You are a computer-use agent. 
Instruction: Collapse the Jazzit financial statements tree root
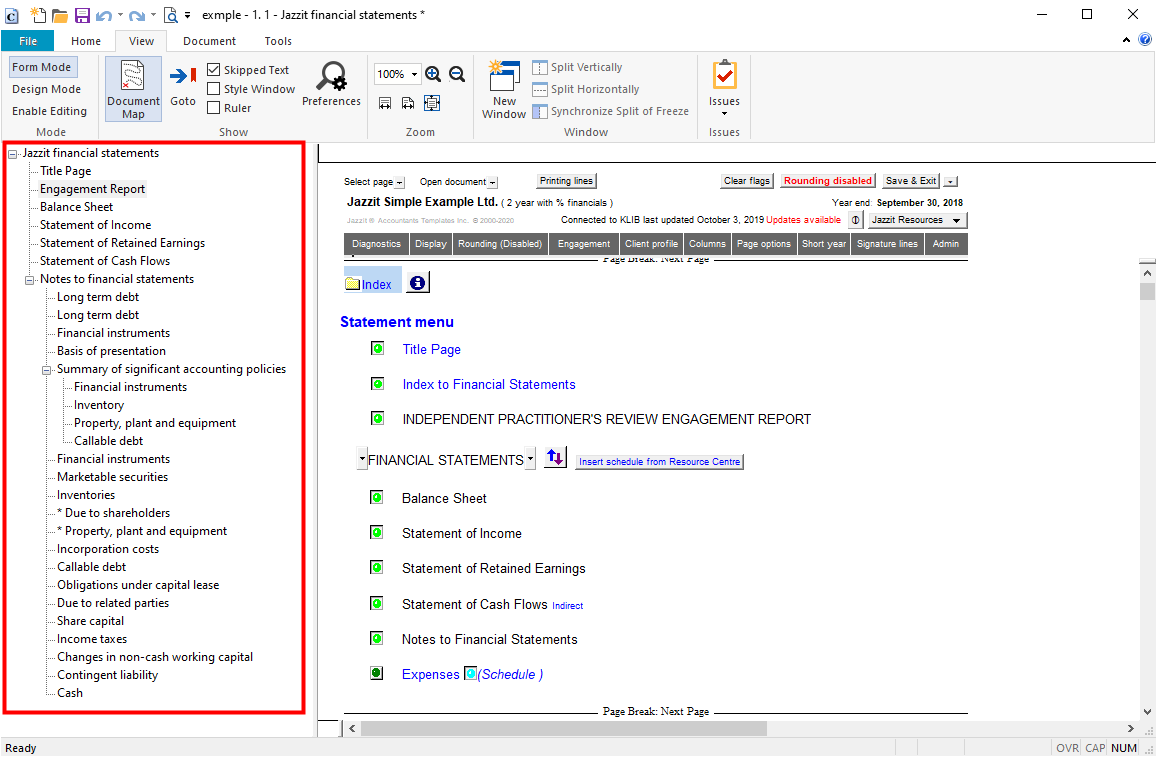coord(13,153)
